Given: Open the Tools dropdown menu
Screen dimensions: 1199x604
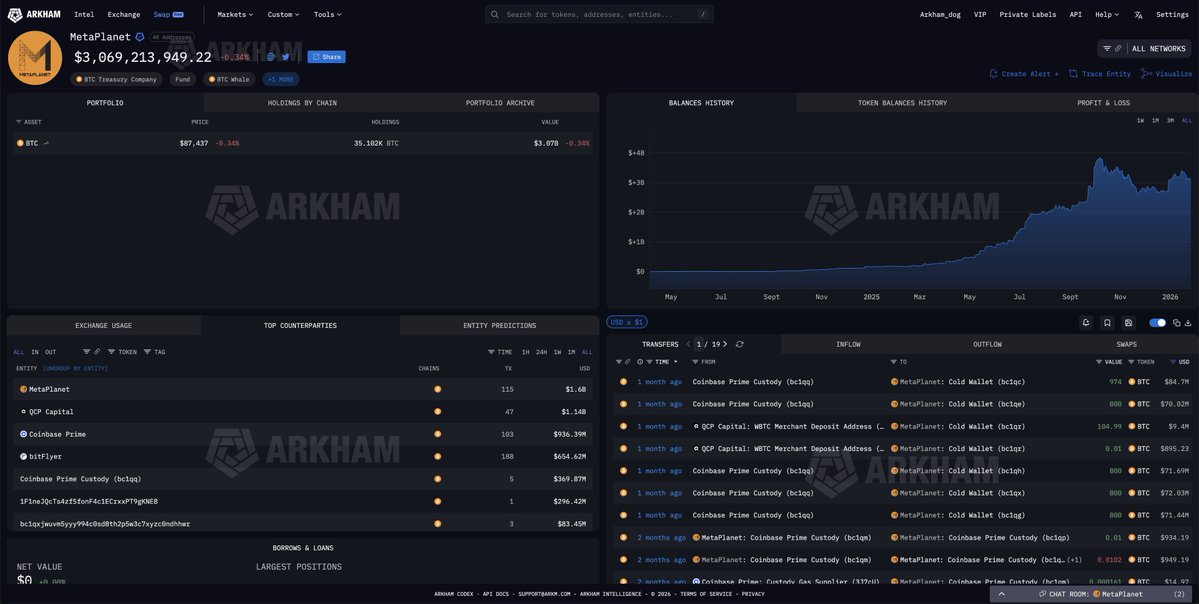Looking at the screenshot, I should (x=327, y=15).
